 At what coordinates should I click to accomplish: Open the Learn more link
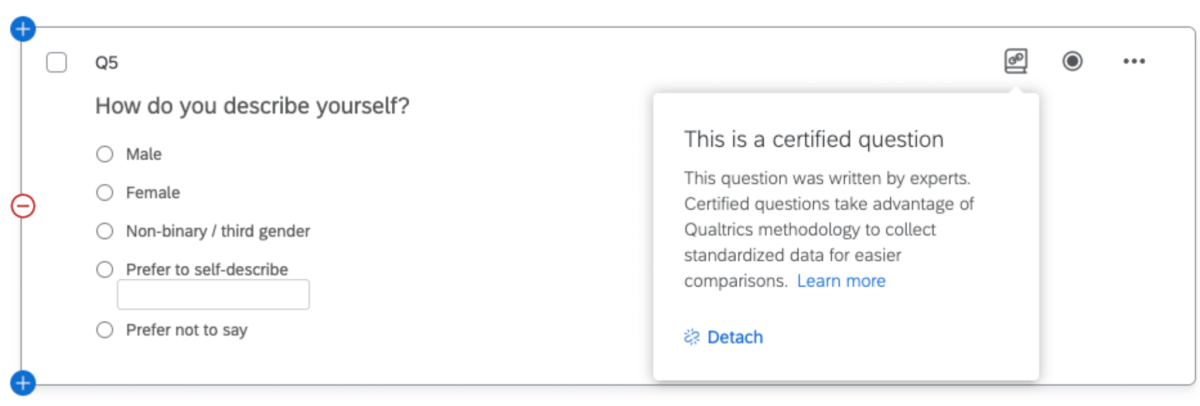click(x=841, y=281)
